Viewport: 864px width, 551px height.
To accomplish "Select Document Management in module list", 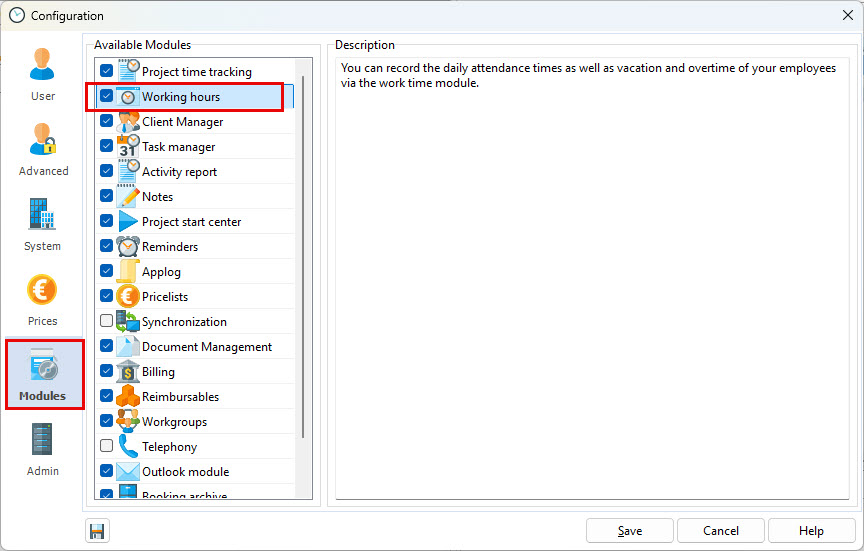I will pyautogui.click(x=206, y=347).
